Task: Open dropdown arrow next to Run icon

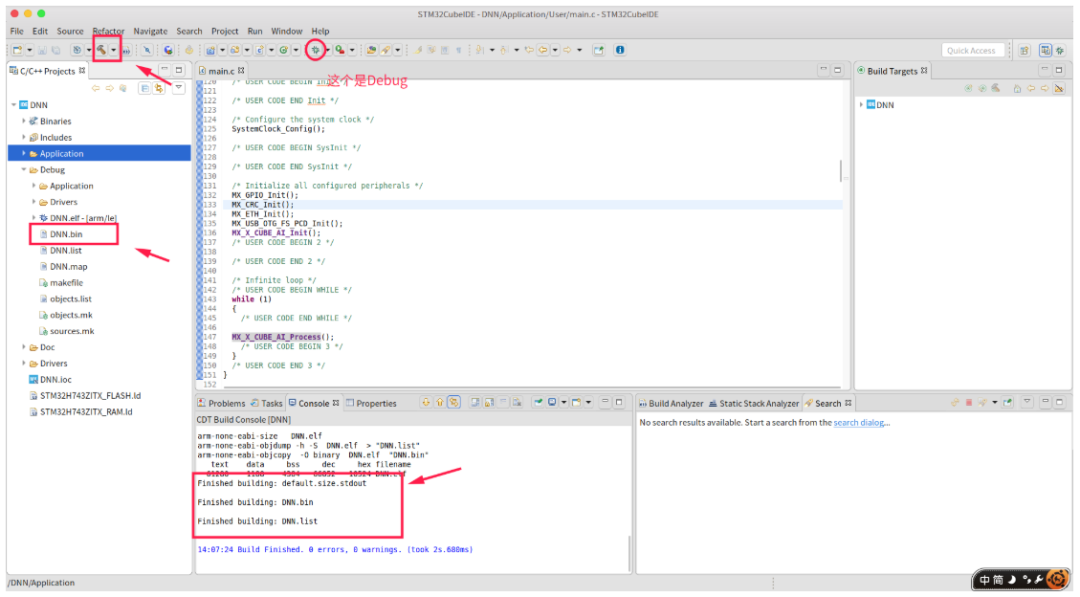Action: point(352,50)
